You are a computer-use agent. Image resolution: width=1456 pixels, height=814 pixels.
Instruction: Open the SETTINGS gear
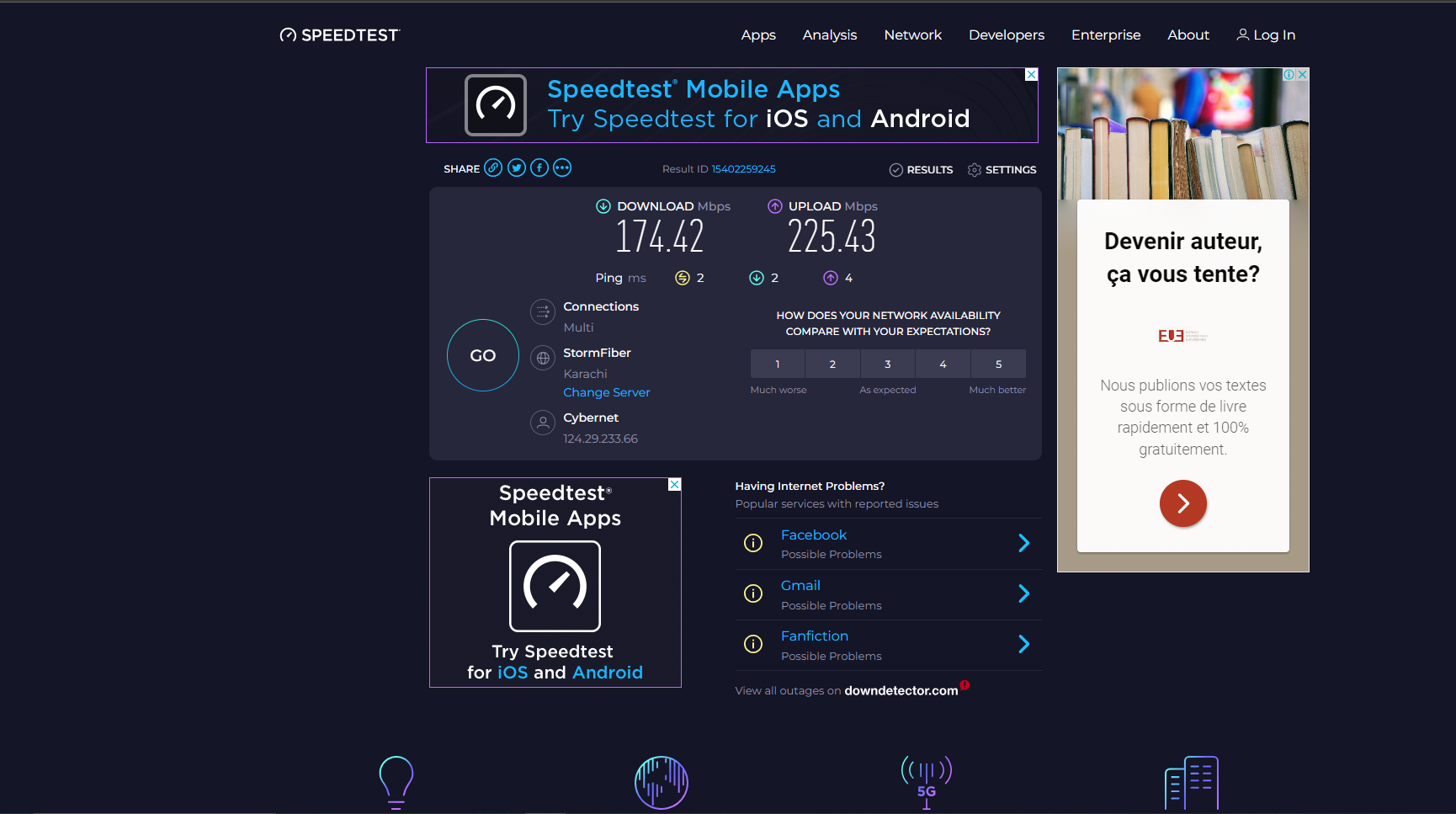click(x=1002, y=169)
